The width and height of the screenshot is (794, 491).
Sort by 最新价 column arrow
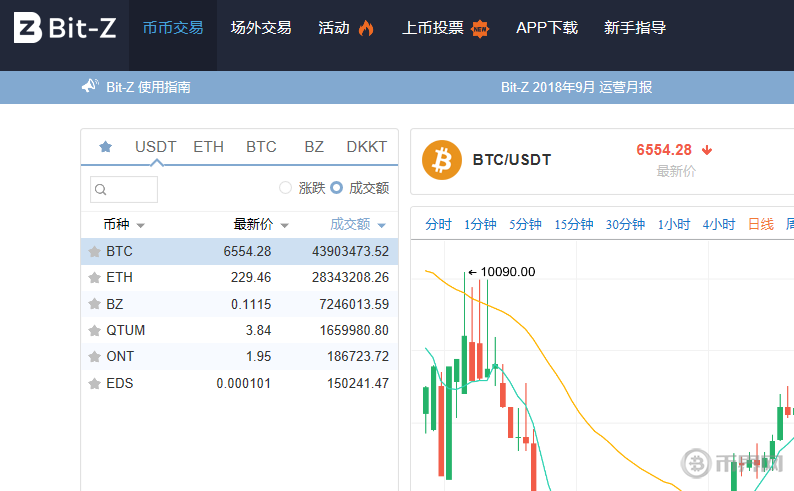285,225
